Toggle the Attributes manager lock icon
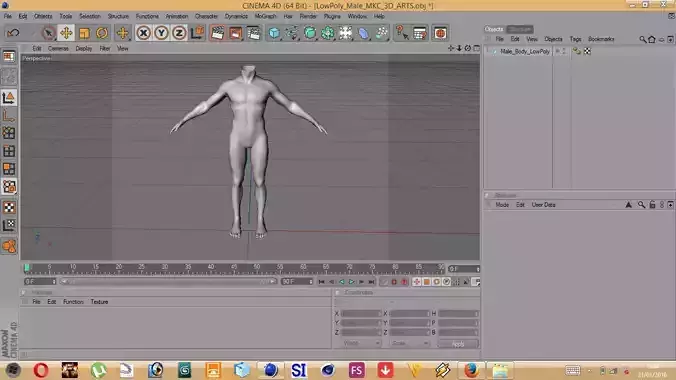This screenshot has height=380, width=676. coord(652,205)
